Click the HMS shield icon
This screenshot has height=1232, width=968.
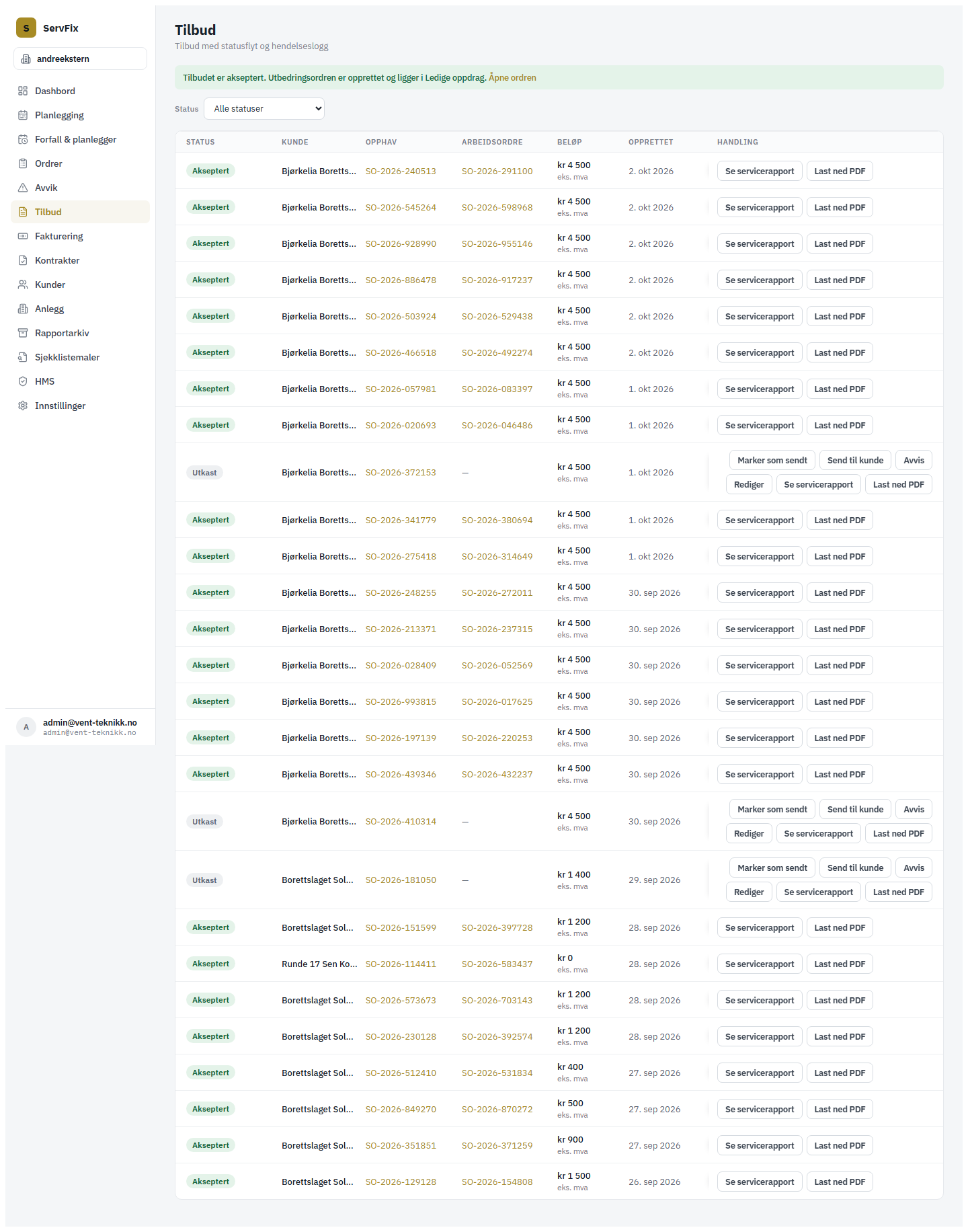23,381
